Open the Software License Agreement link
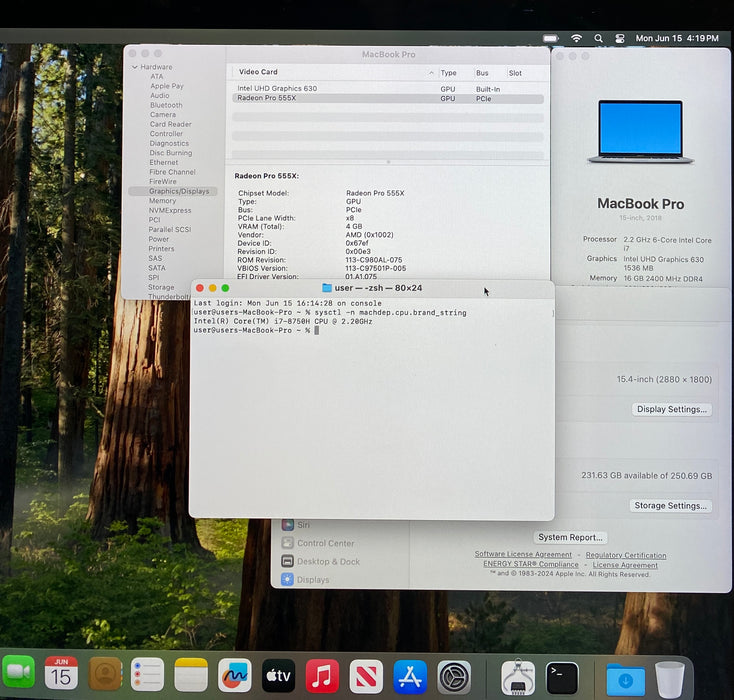This screenshot has width=734, height=700. point(523,554)
